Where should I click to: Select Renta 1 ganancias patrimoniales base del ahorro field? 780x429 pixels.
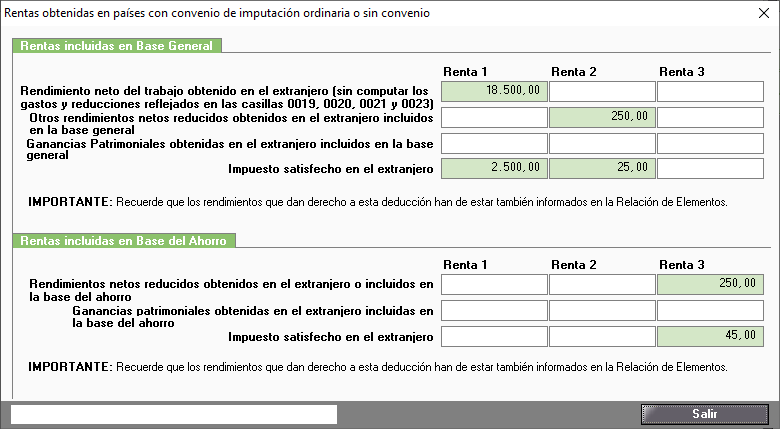(x=494, y=311)
